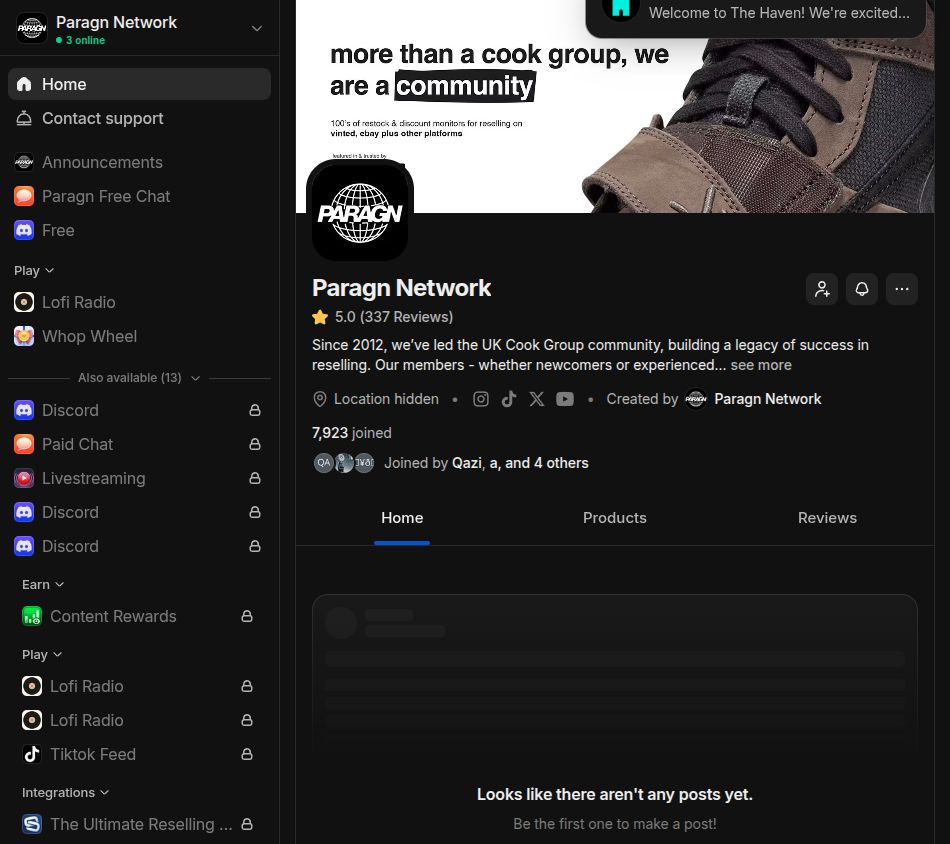The width and height of the screenshot is (950, 844).
Task: Click the 7,923 joined count
Action: pyautogui.click(x=351, y=433)
